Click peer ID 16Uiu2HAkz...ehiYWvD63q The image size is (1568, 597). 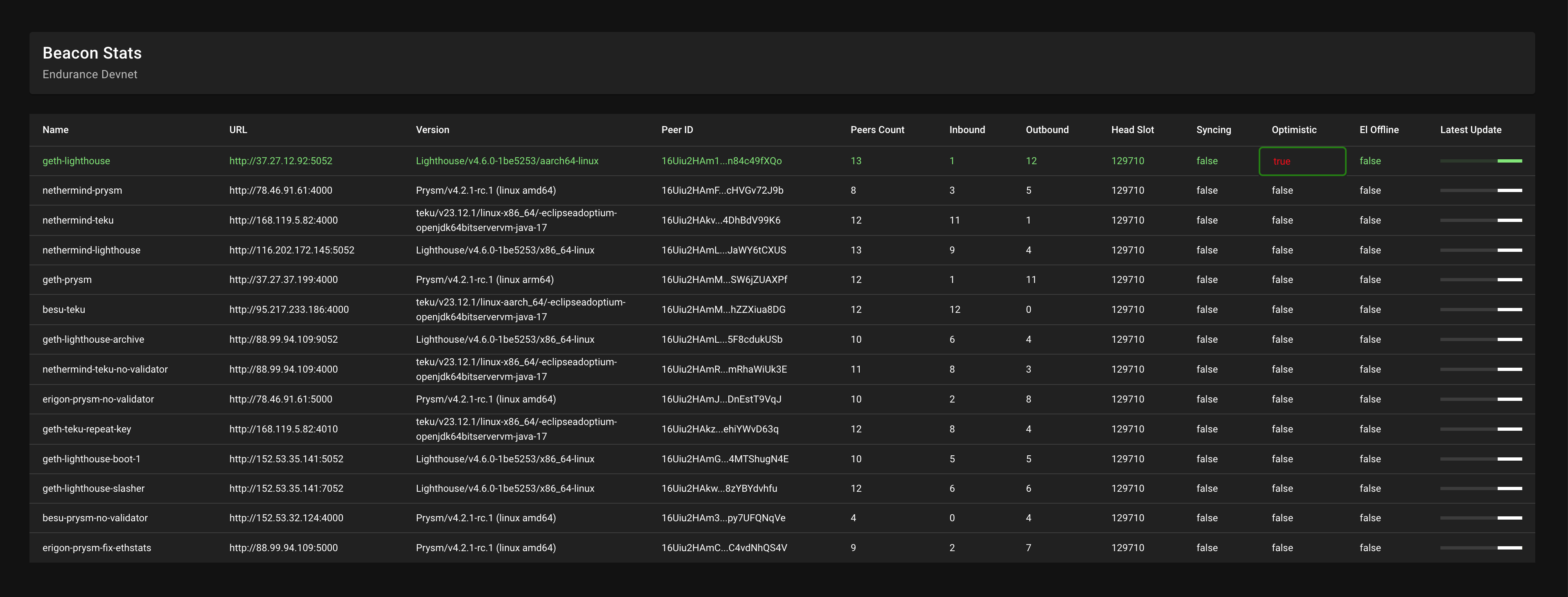tap(720, 429)
